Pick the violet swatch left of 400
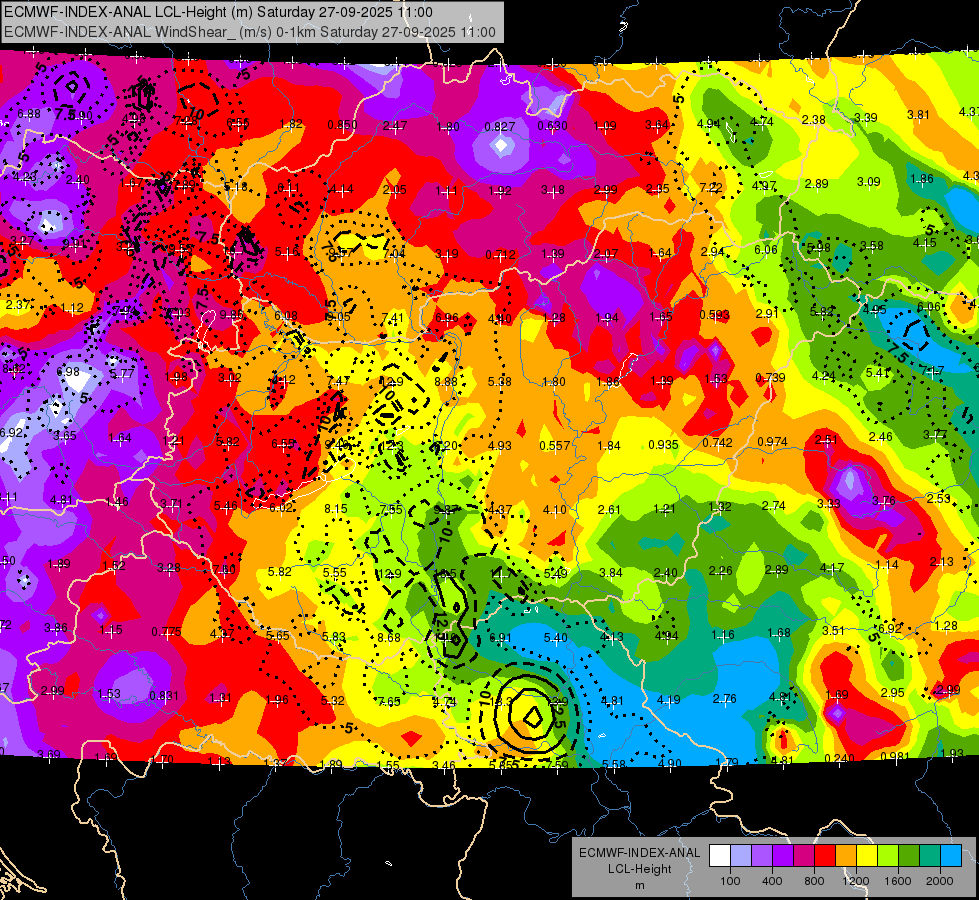 tap(762, 855)
